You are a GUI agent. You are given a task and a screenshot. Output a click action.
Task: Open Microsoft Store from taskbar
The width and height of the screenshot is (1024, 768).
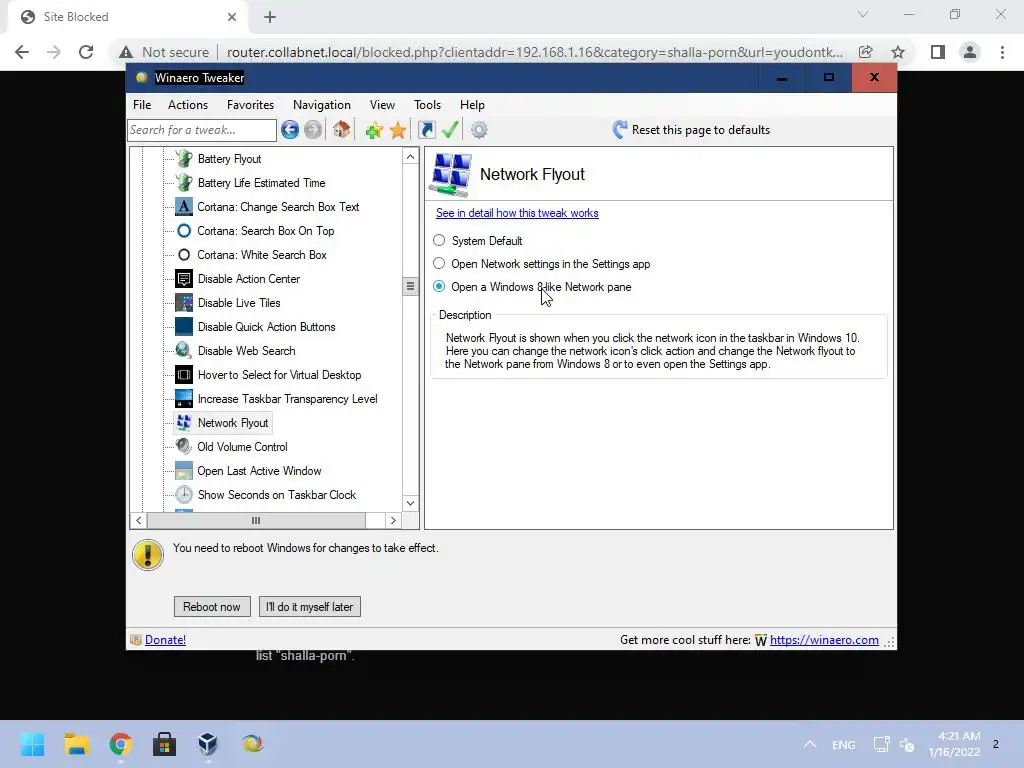coord(165,744)
